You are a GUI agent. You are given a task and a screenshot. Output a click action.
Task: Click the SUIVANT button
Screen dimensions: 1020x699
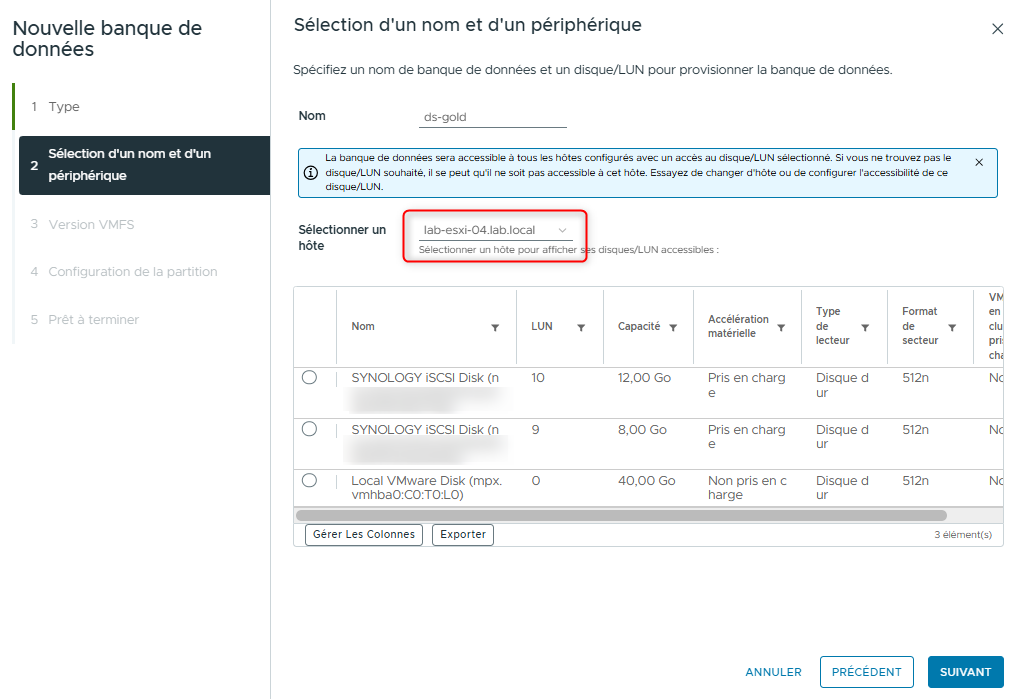(x=965, y=672)
